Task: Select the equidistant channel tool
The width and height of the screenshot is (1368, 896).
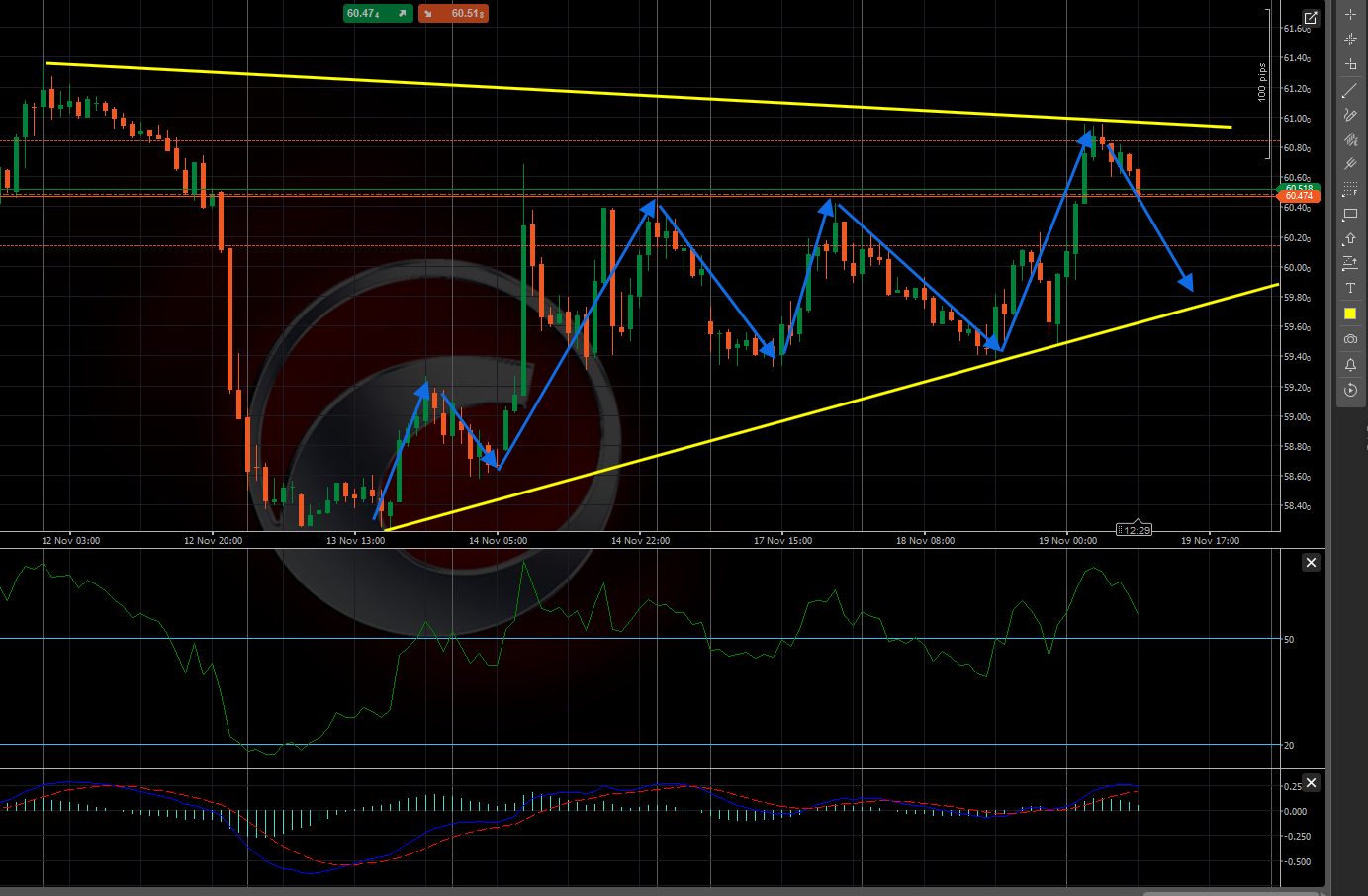Action: pyautogui.click(x=1350, y=139)
